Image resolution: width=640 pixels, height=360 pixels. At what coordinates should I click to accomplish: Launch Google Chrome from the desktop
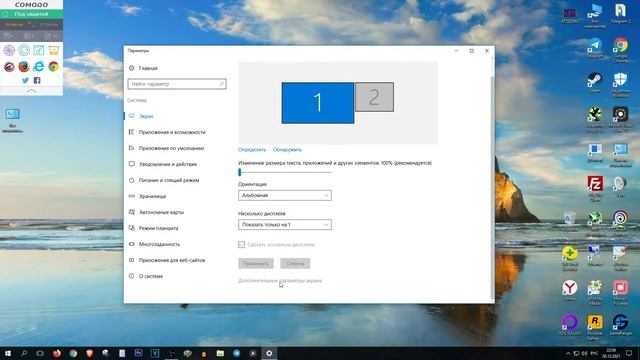click(620, 49)
